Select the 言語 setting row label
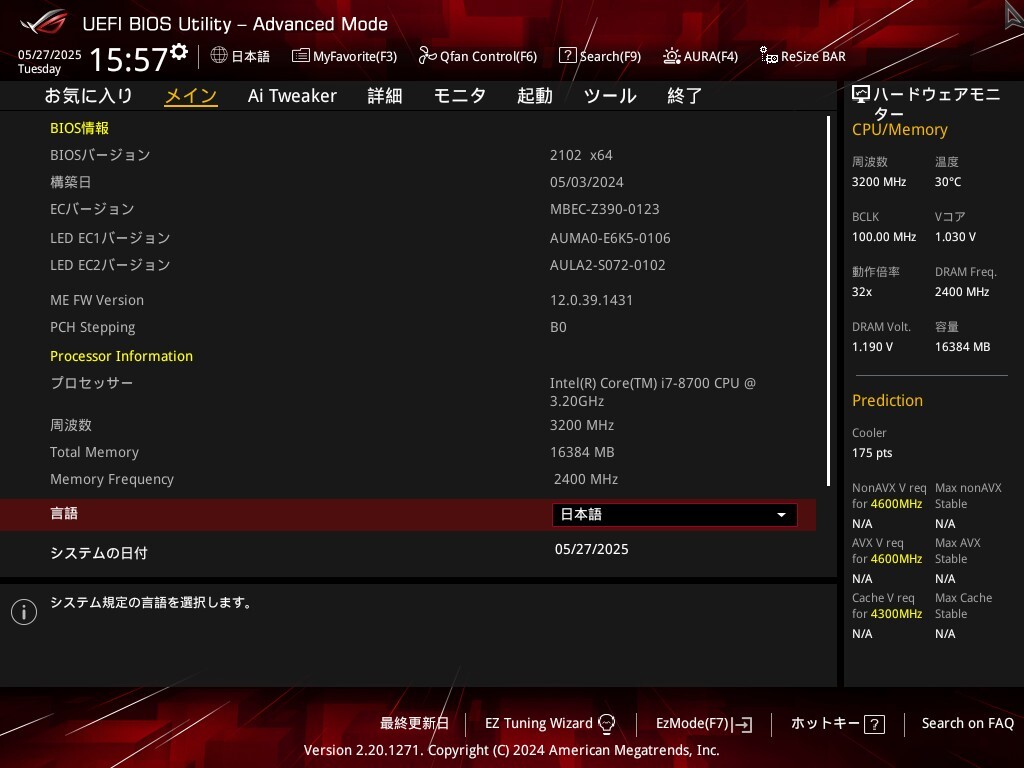Screen dimensions: 1024x768 coord(64,513)
